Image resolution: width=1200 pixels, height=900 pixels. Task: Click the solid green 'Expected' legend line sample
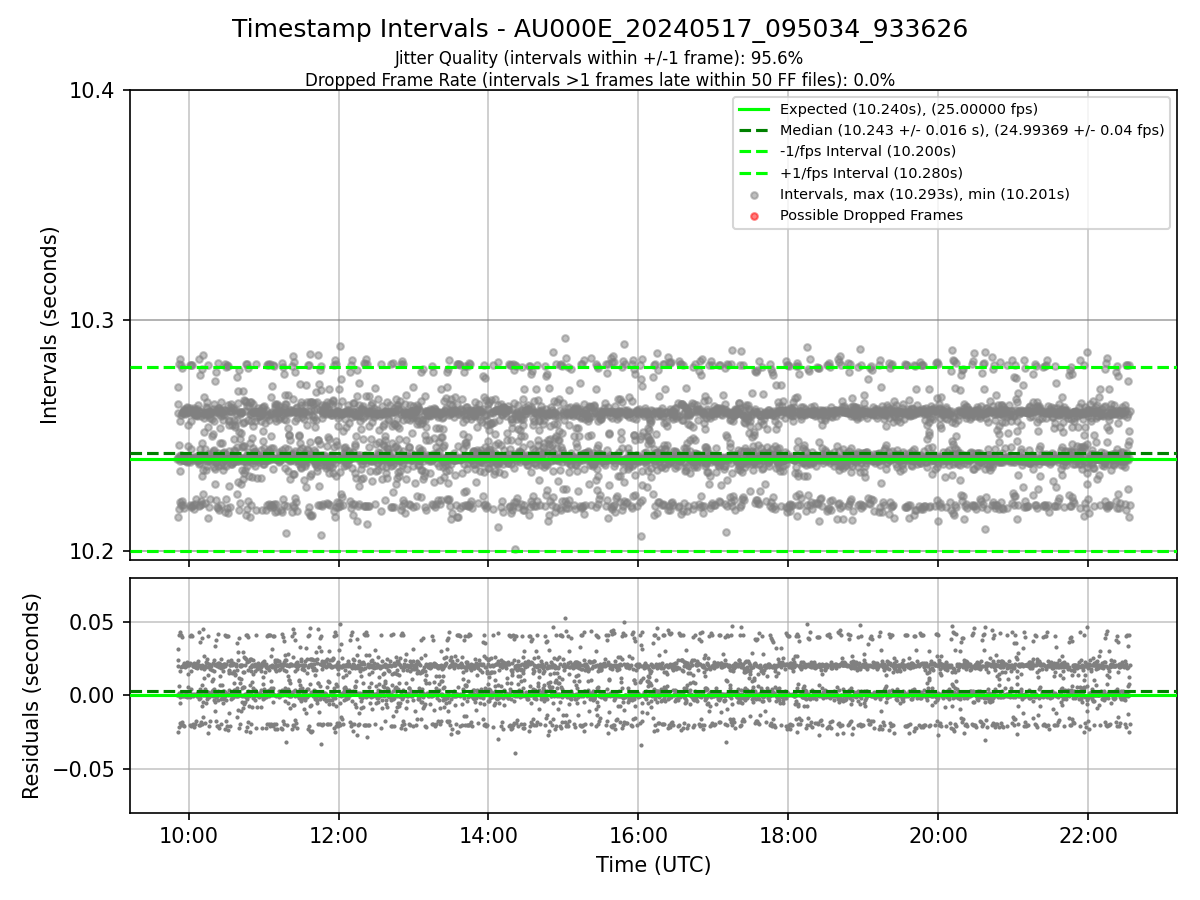click(754, 109)
